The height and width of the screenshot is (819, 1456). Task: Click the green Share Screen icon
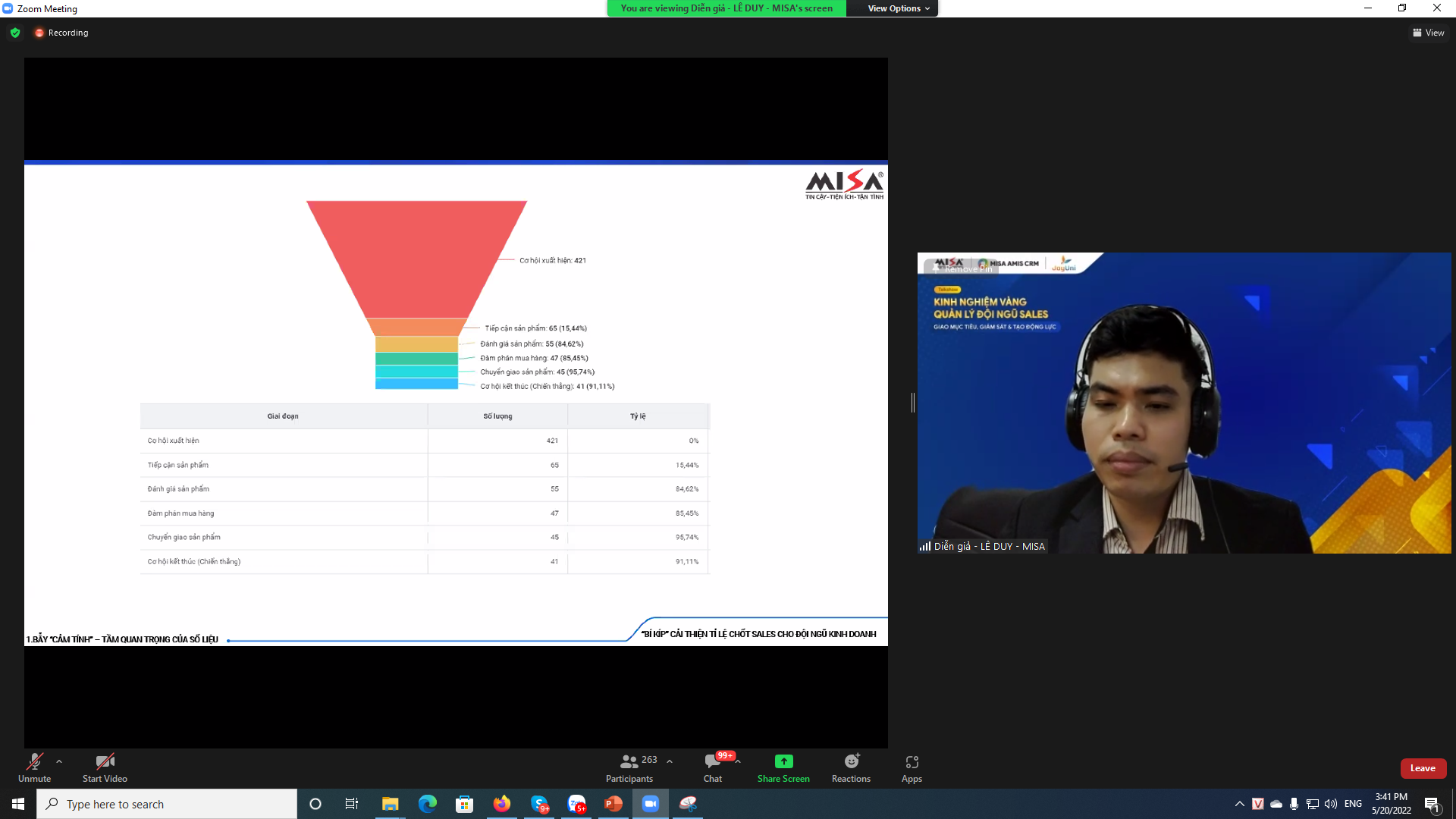(783, 761)
